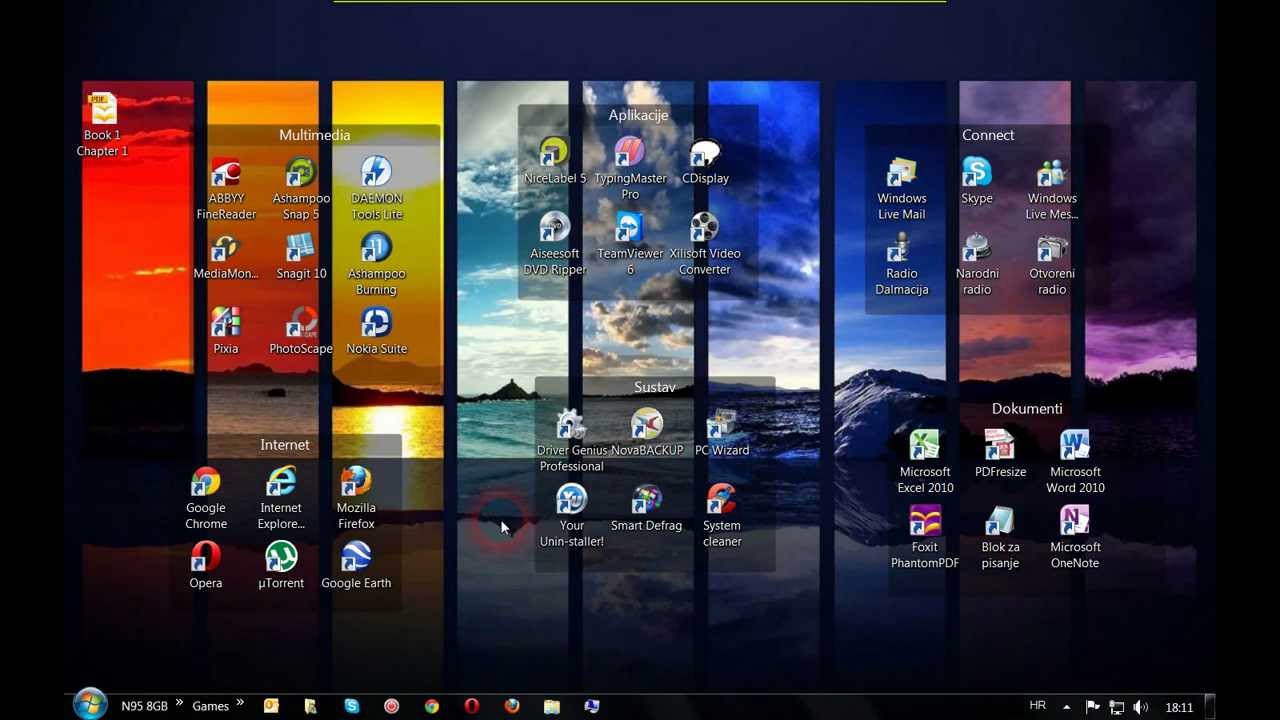Viewport: 1280px width, 720px height.
Task: Launch Xilisoft Video Converter
Action: [x=705, y=244]
